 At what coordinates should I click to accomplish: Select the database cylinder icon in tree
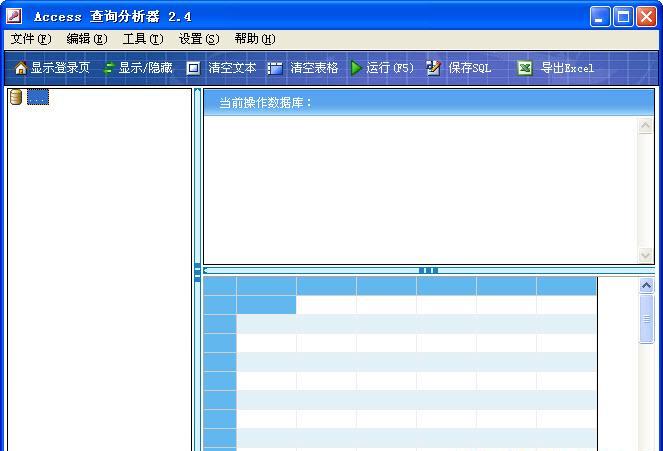point(16,97)
